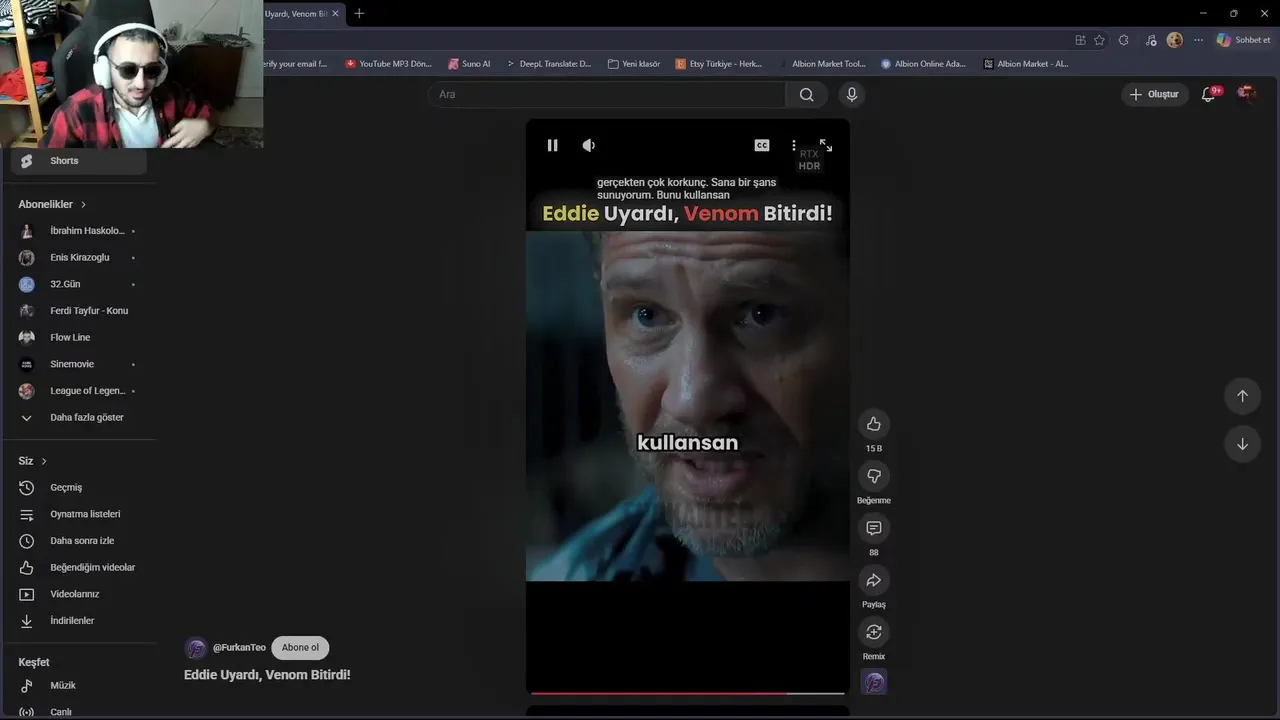
Task: Open the Short's three-dot options menu
Action: coord(794,145)
